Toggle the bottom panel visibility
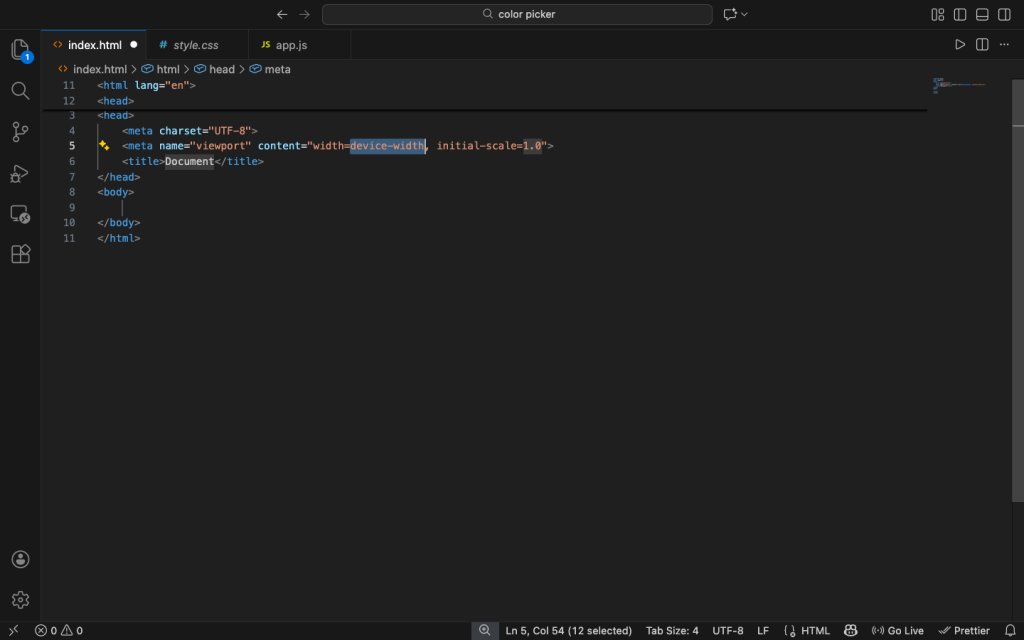The height and width of the screenshot is (640, 1024). [x=982, y=14]
